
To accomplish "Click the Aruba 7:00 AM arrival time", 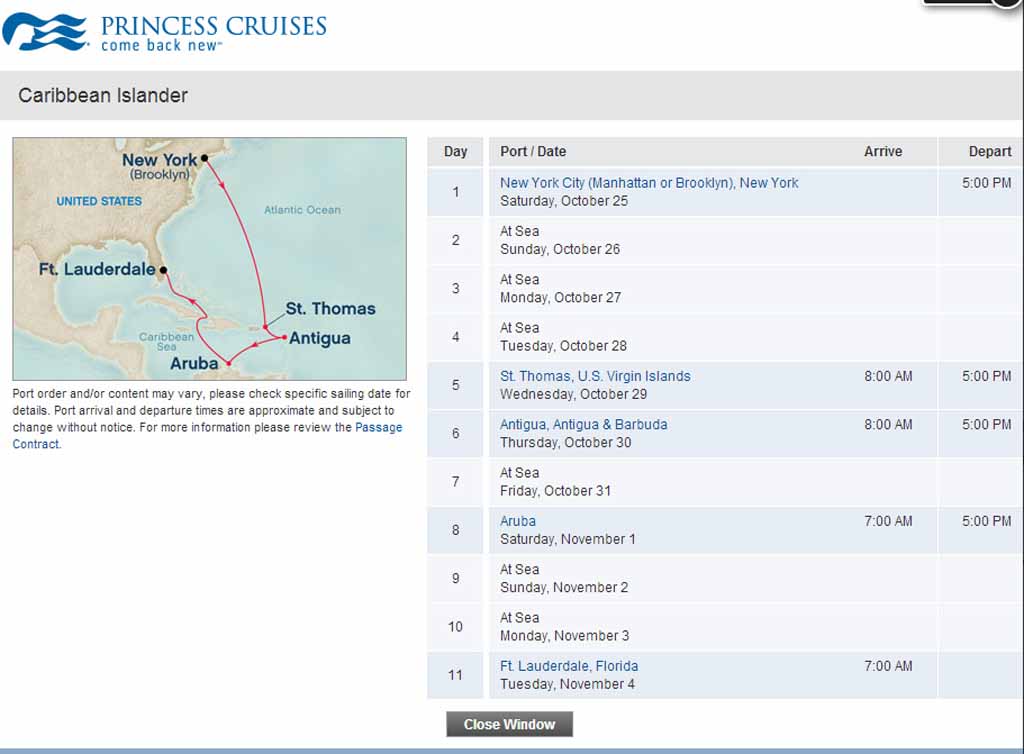I will [x=888, y=521].
